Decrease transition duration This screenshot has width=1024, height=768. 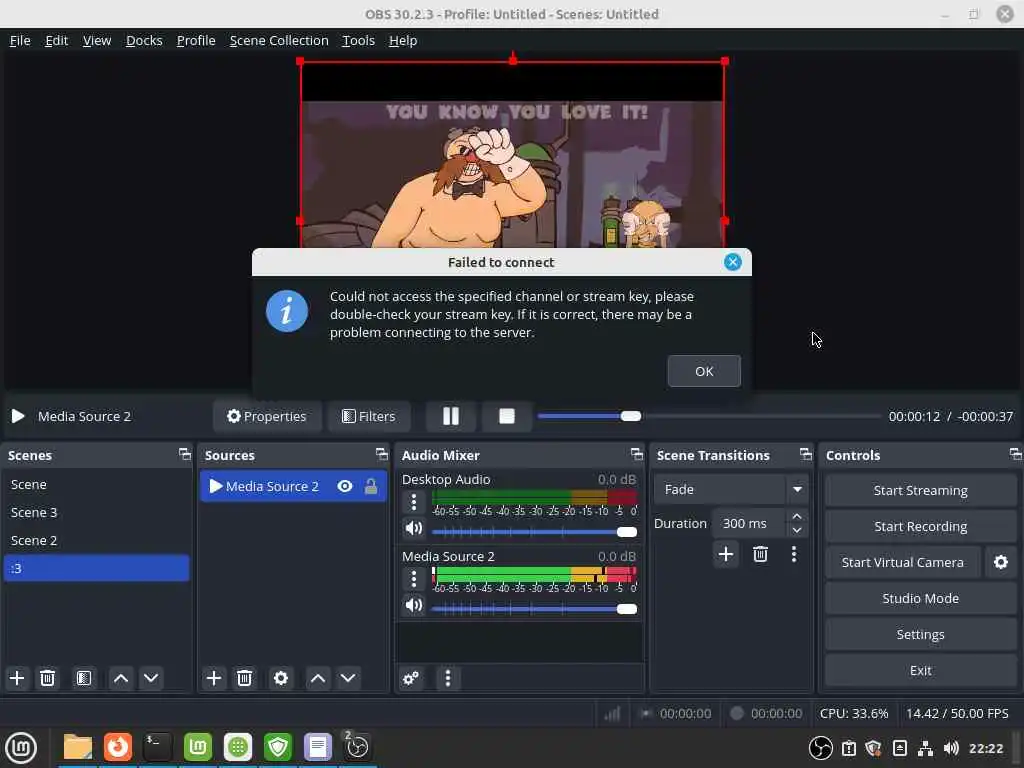tap(797, 530)
